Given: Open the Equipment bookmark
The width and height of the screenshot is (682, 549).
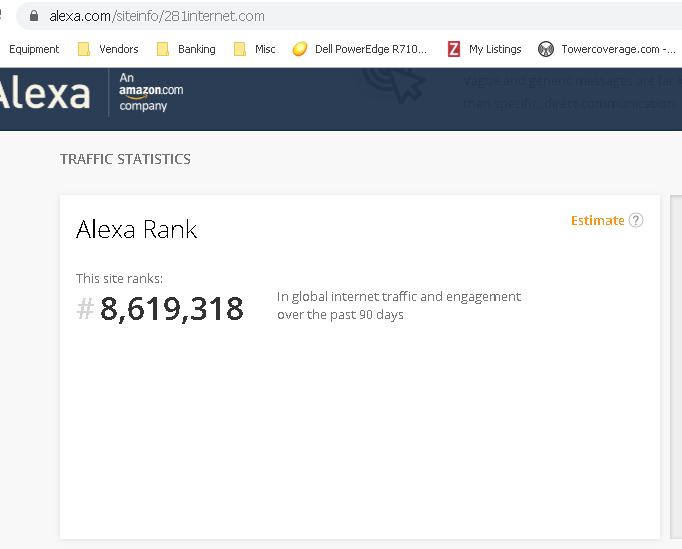Looking at the screenshot, I should (x=34, y=49).
